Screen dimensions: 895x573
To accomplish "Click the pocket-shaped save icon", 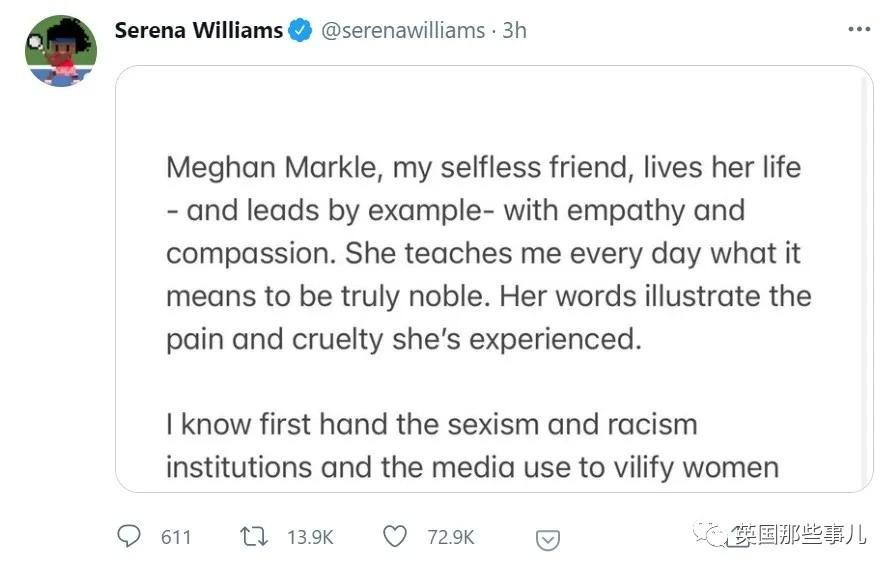I will click(547, 540).
